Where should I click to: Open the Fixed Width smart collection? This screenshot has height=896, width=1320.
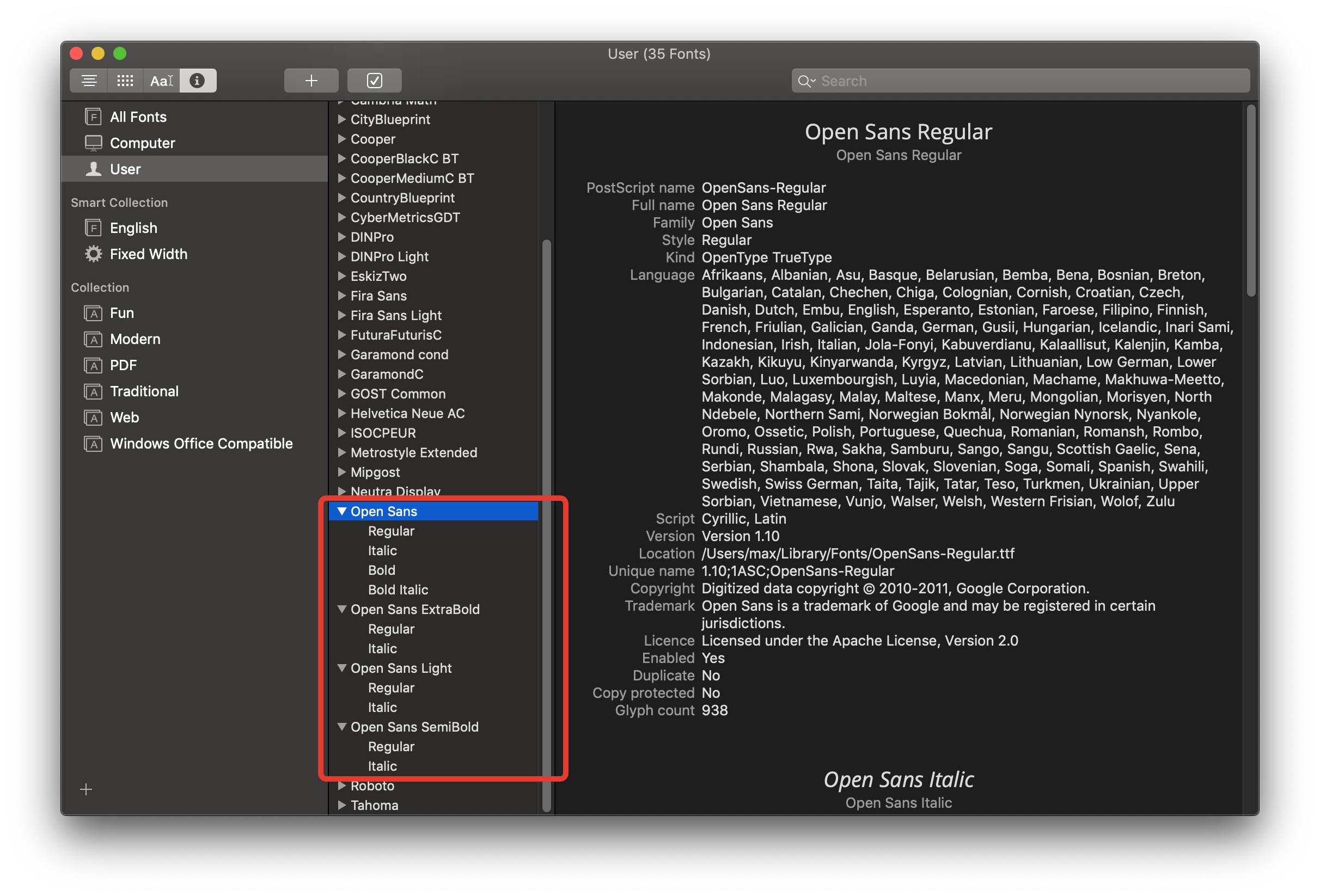[x=148, y=254]
